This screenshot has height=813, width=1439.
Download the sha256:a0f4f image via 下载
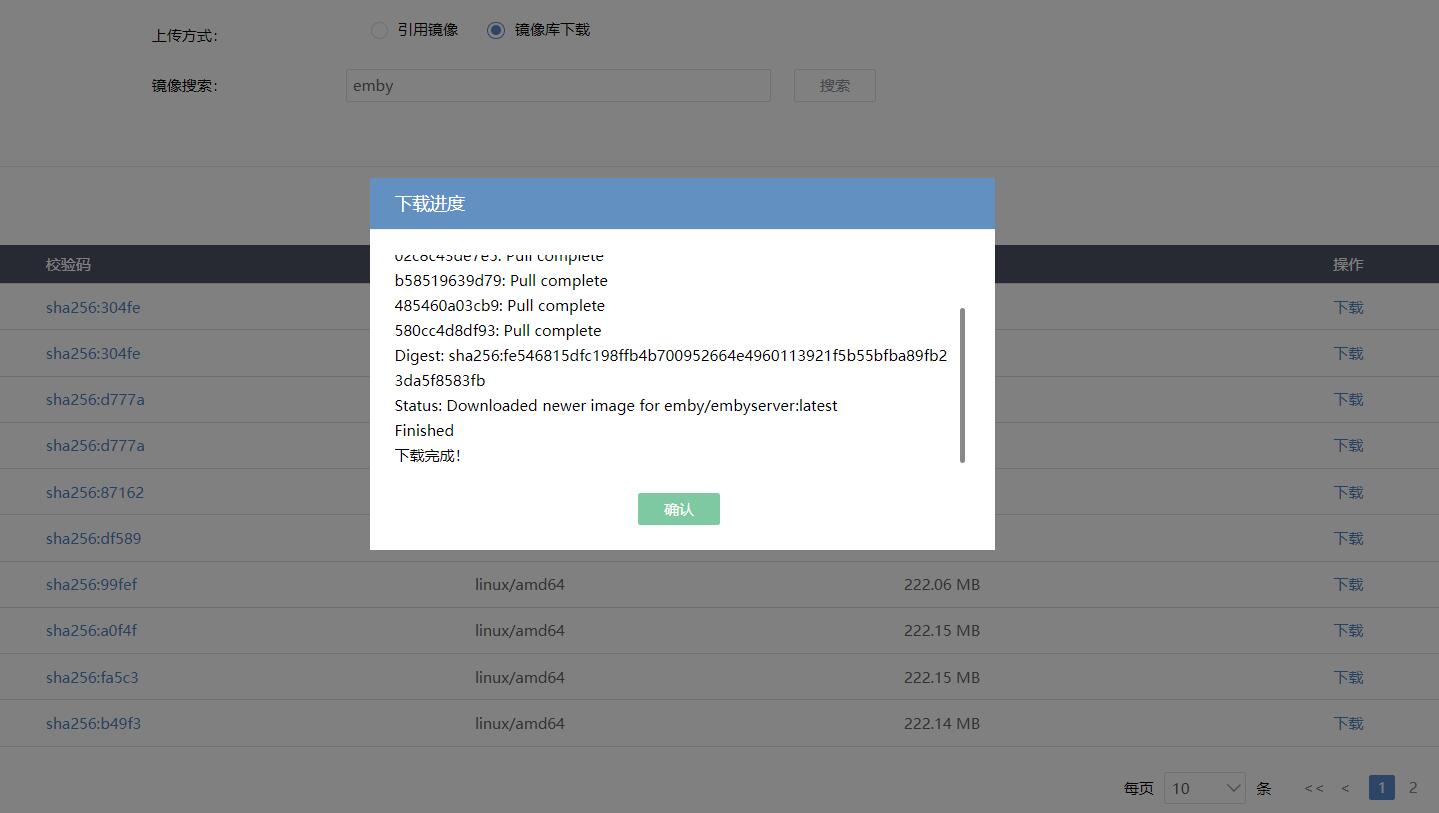(x=1347, y=630)
